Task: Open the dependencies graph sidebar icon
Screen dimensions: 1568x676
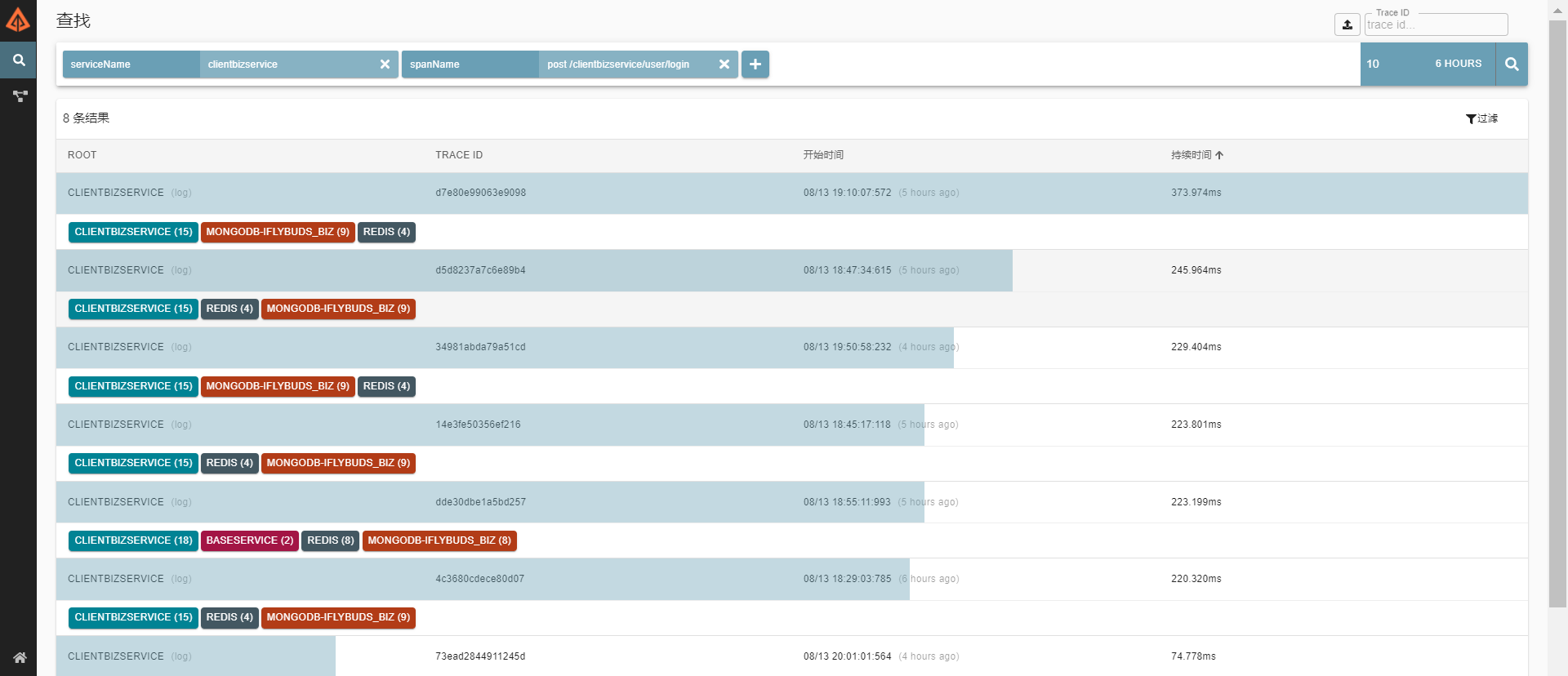Action: [20, 96]
